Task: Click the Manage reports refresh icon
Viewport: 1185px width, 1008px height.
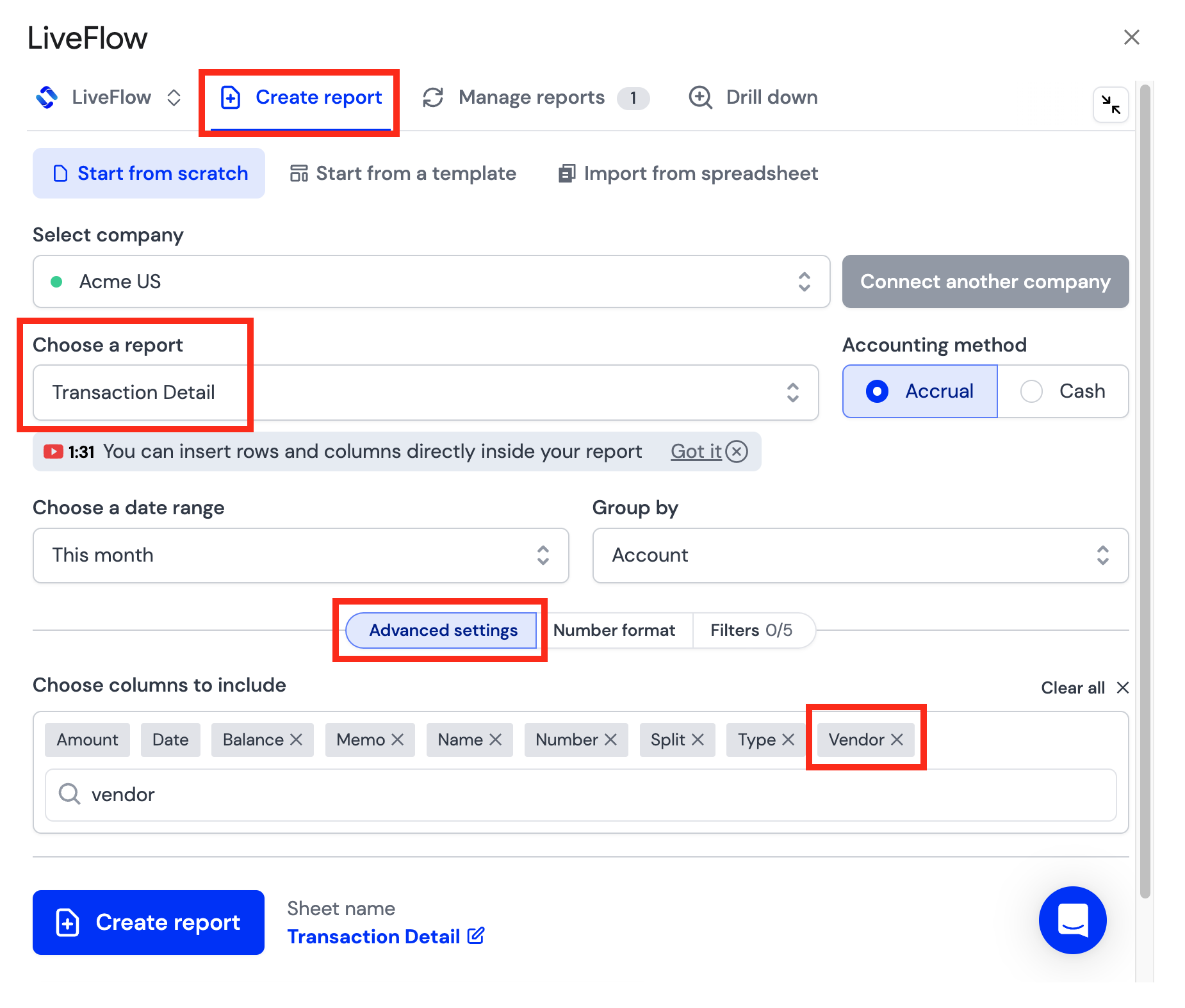Action: click(433, 97)
